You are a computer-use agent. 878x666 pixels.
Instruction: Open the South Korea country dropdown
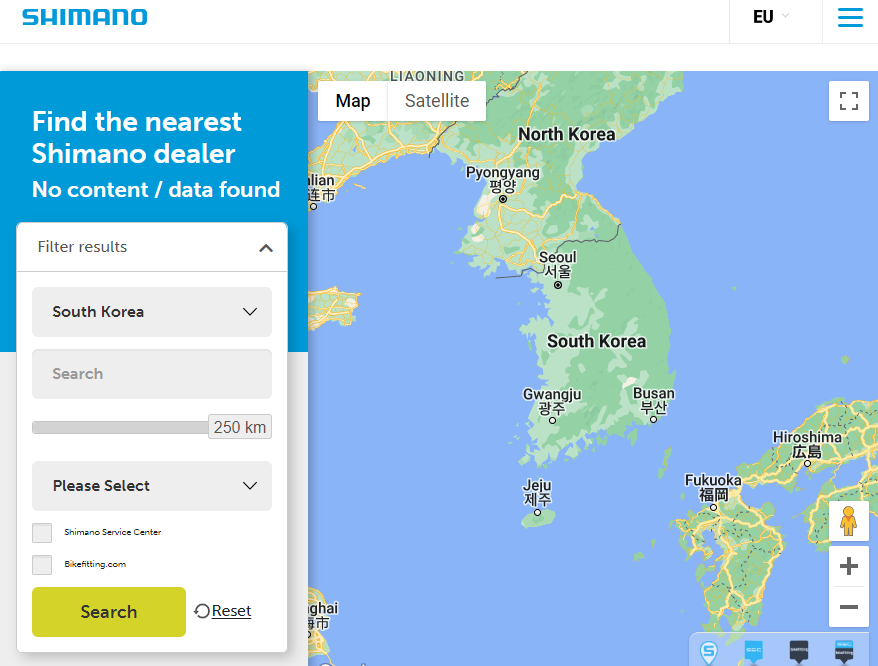(x=152, y=312)
